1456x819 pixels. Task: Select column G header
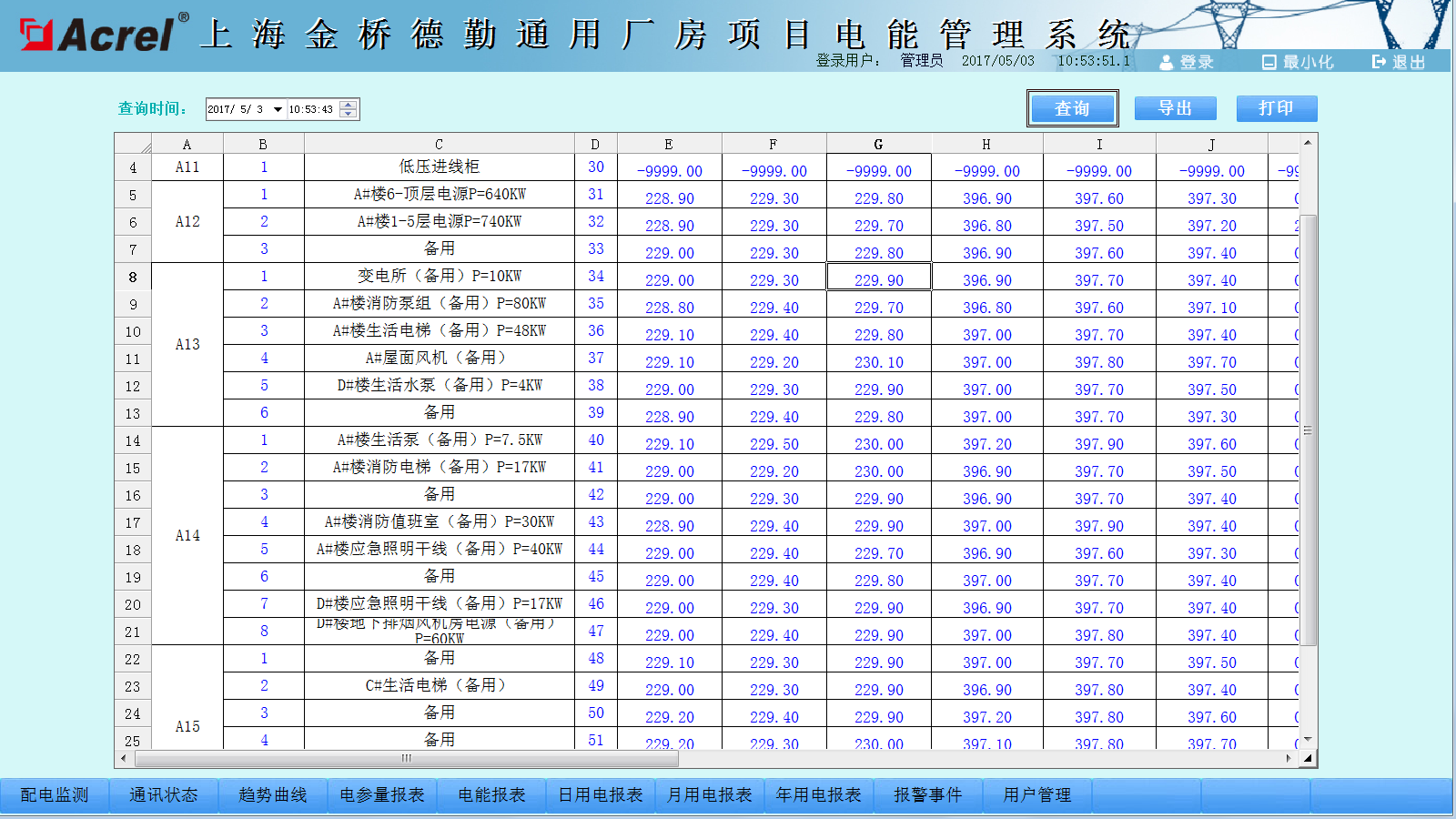[878, 144]
